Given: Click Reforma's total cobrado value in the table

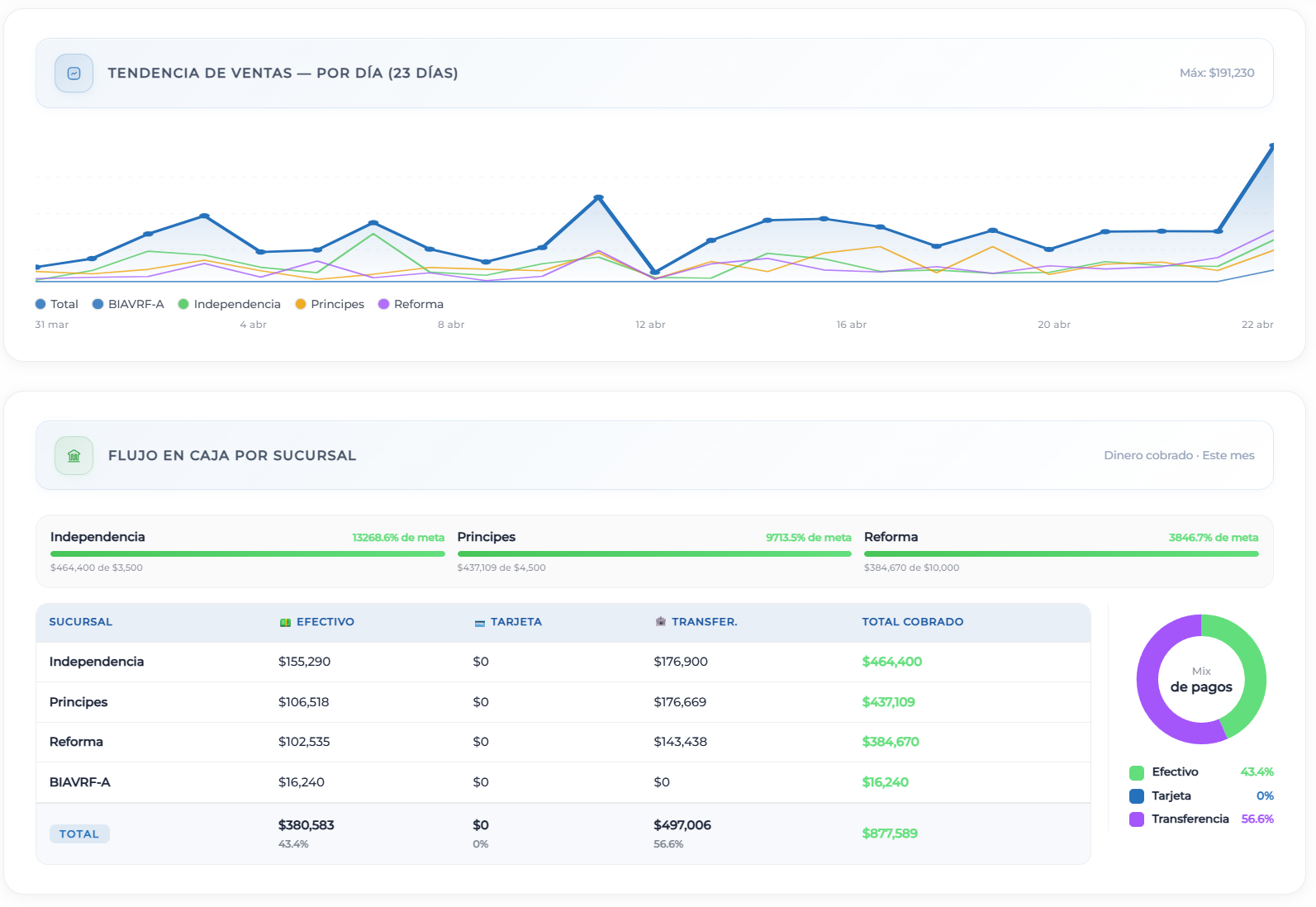Looking at the screenshot, I should point(891,742).
